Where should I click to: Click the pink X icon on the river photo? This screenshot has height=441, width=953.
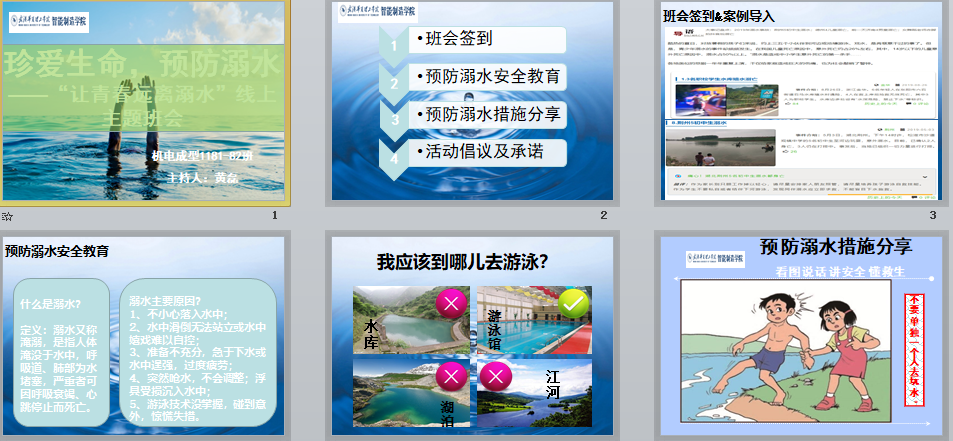pyautogui.click(x=497, y=376)
